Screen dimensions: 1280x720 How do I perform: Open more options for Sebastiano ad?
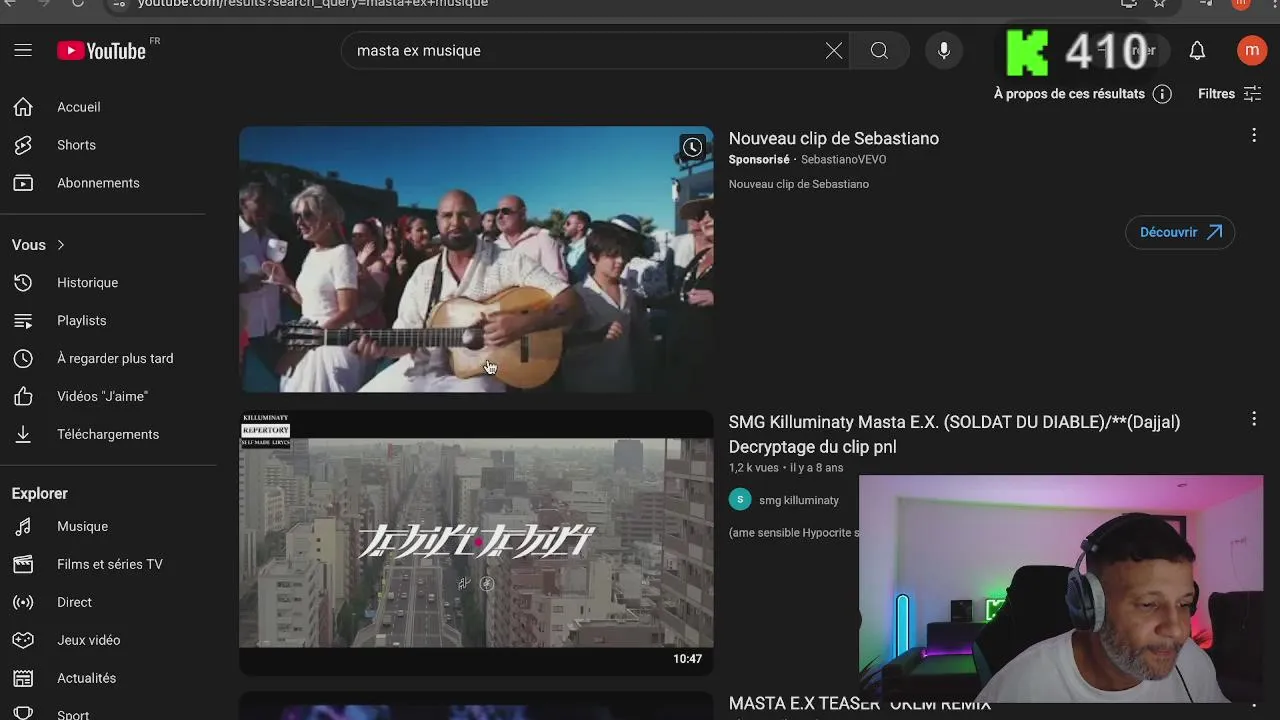(1254, 135)
